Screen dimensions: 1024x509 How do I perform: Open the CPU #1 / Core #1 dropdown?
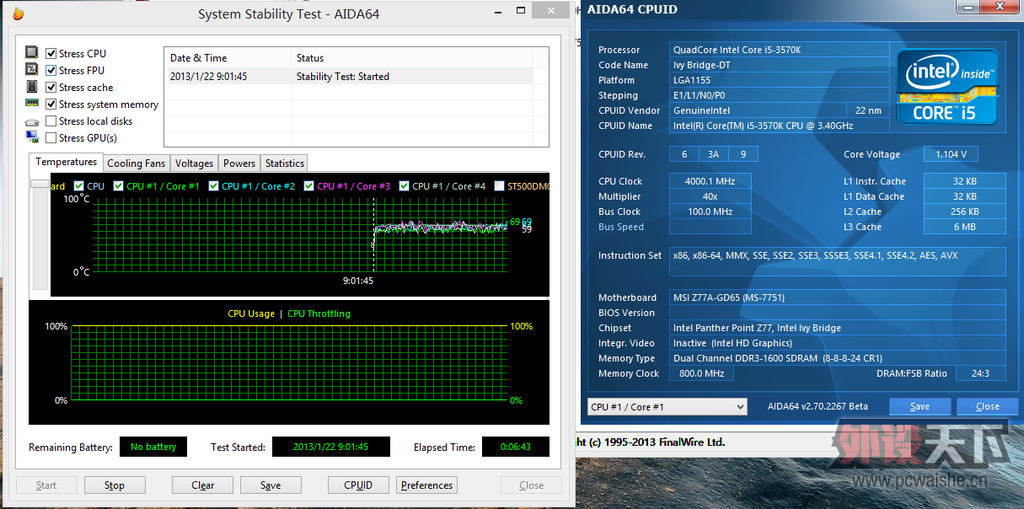[x=667, y=406]
